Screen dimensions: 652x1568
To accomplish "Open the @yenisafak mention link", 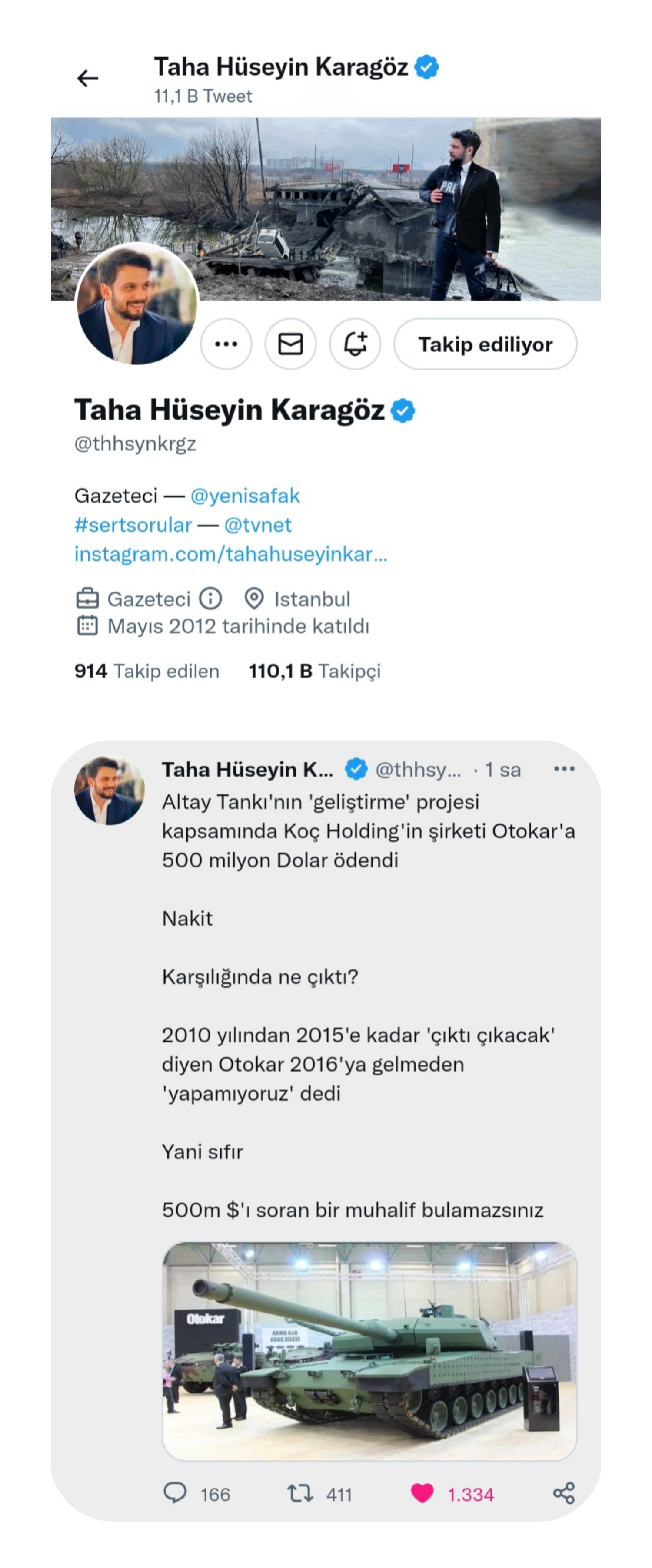I will pos(245,496).
